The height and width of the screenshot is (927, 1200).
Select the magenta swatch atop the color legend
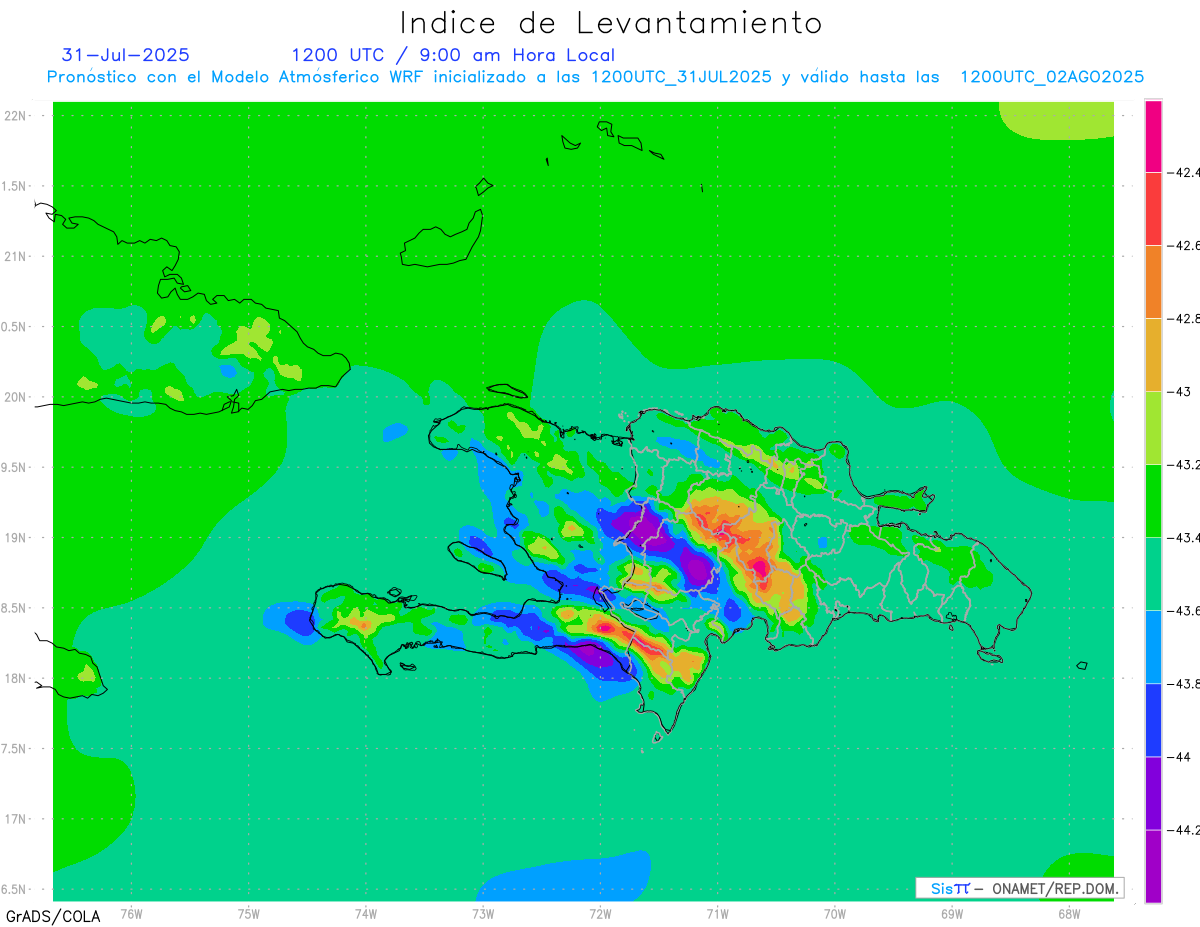coord(1153,136)
